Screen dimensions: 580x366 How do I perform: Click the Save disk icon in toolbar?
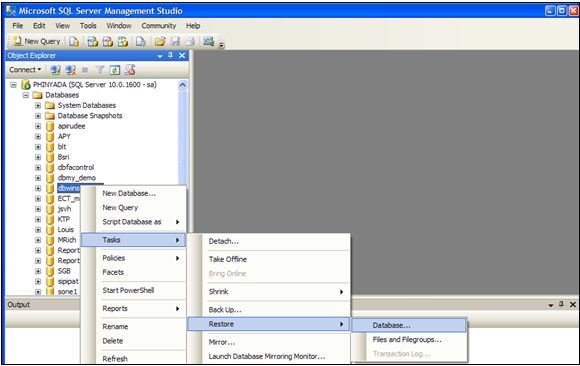click(x=175, y=41)
